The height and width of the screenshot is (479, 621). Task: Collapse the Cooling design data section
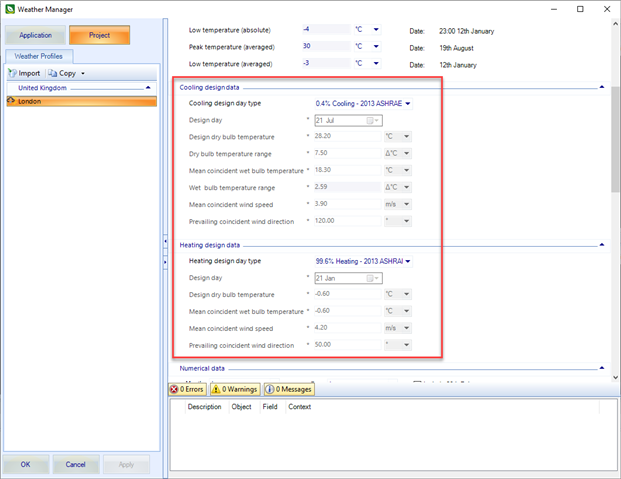click(602, 87)
